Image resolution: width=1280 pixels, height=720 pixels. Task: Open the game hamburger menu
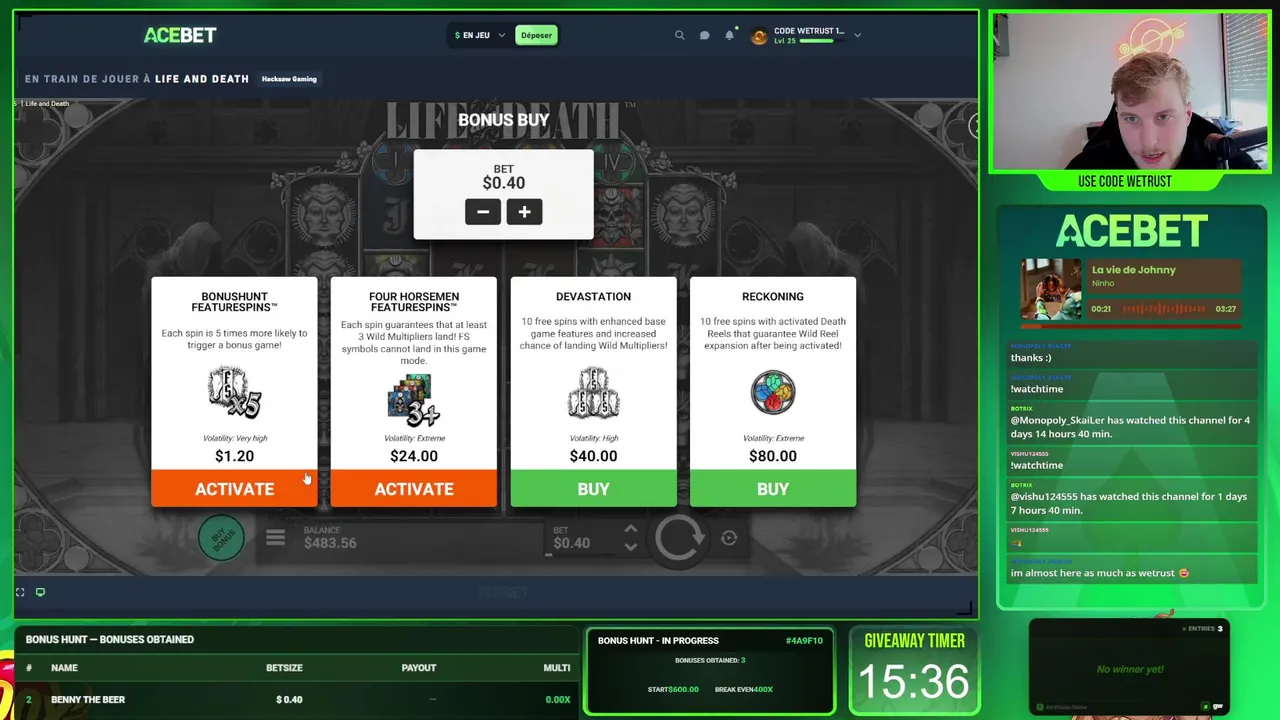coord(275,539)
